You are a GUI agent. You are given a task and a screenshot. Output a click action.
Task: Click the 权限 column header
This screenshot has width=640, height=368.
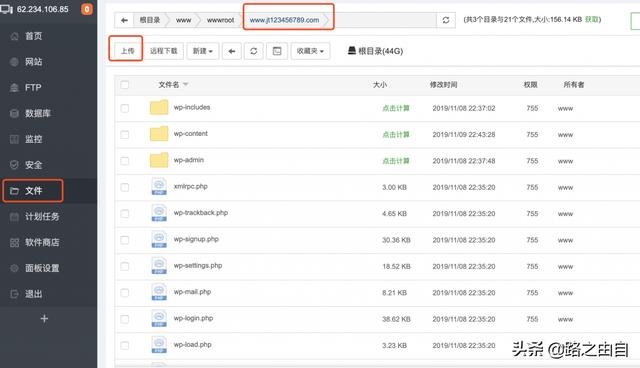530,84
